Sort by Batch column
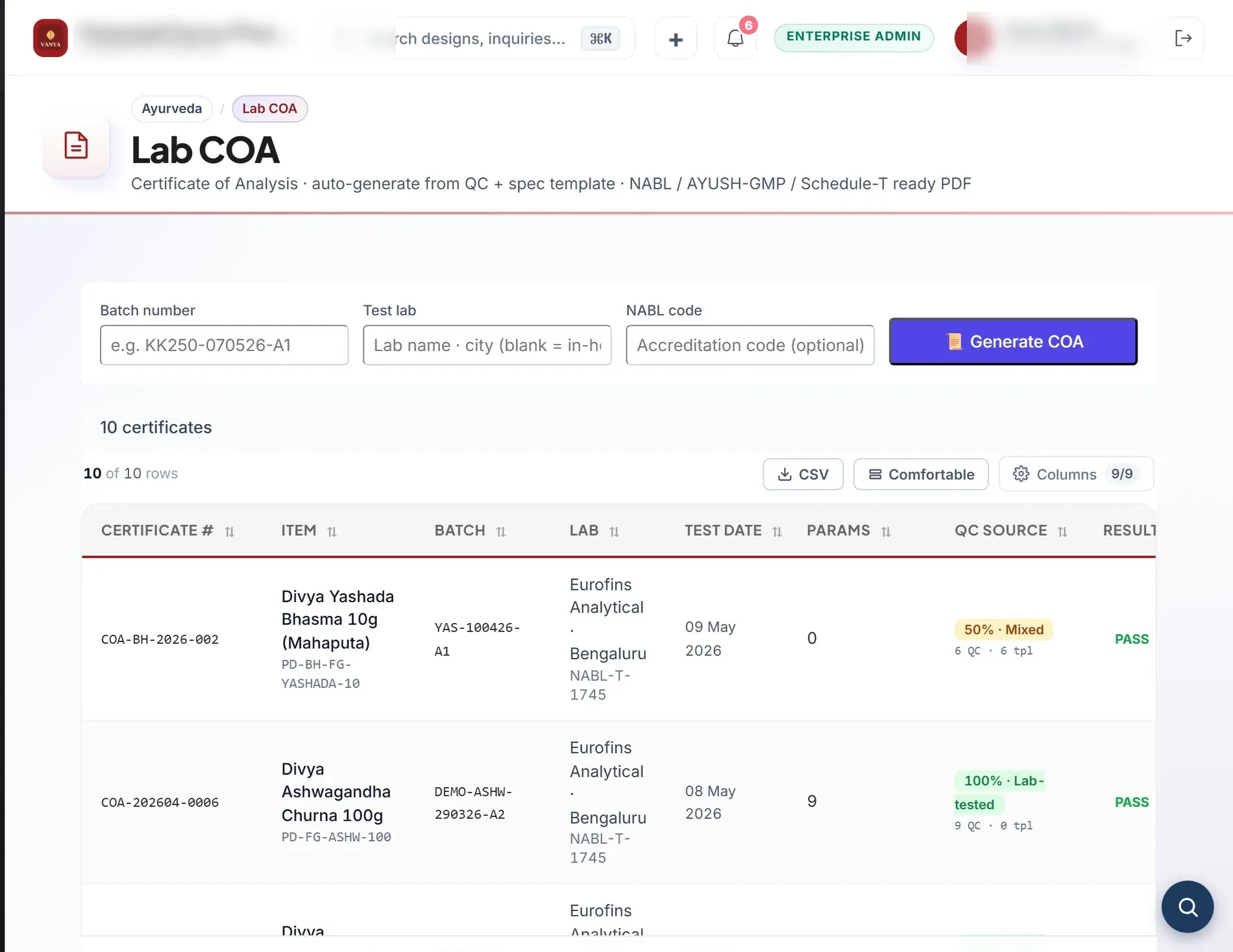The height and width of the screenshot is (952, 1233). coord(500,531)
